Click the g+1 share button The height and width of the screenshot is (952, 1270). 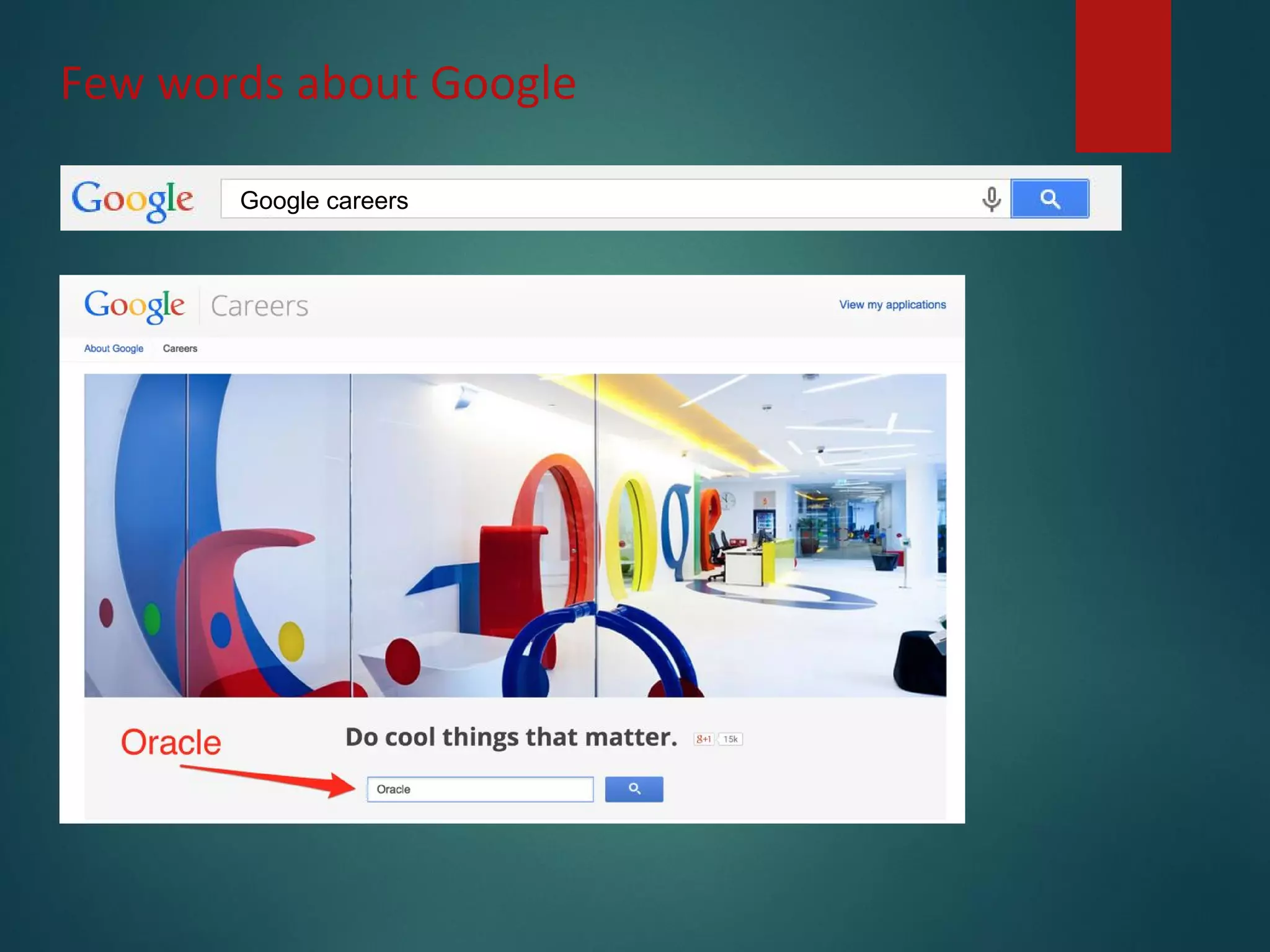click(703, 739)
